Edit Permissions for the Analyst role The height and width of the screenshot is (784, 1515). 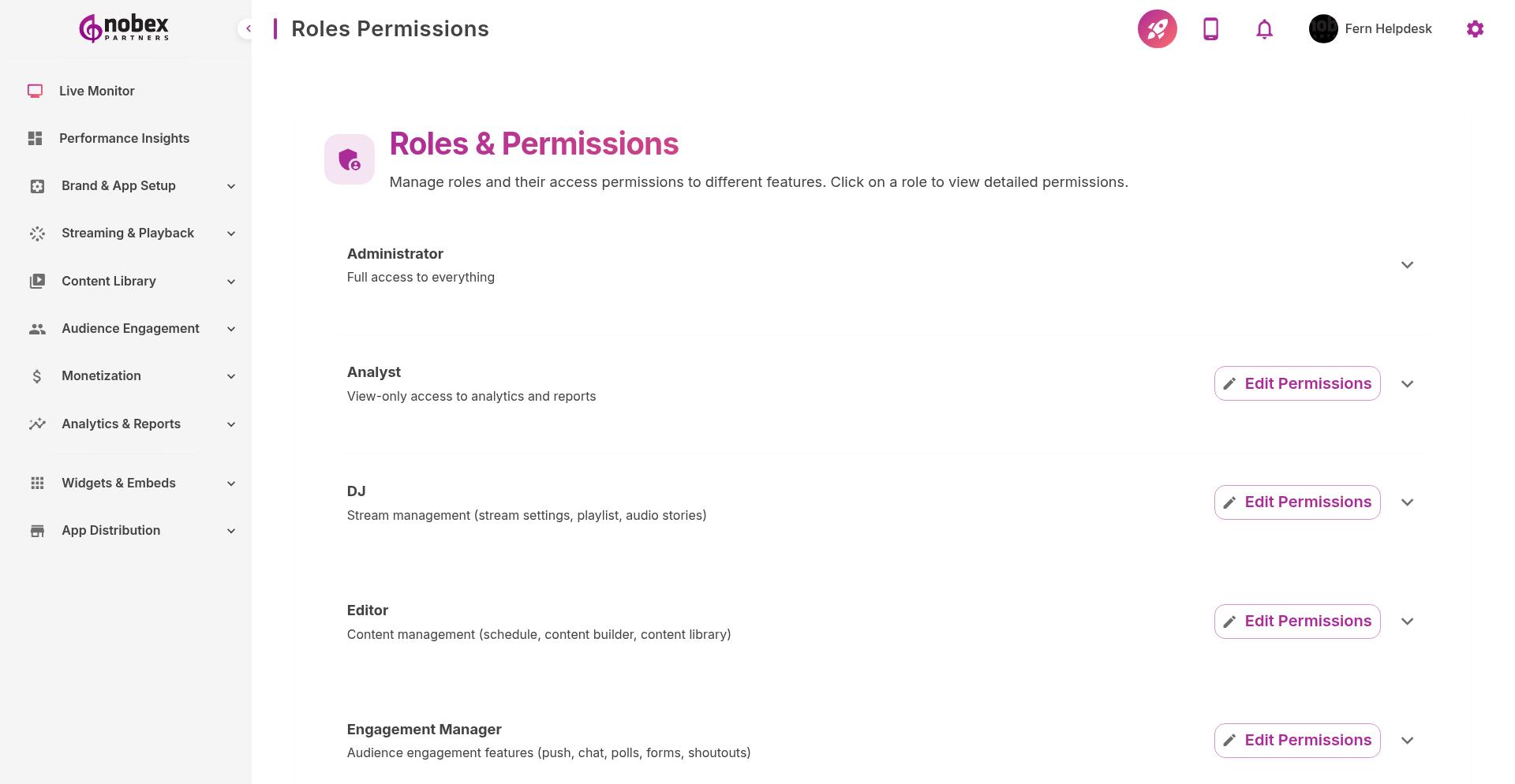pos(1296,383)
